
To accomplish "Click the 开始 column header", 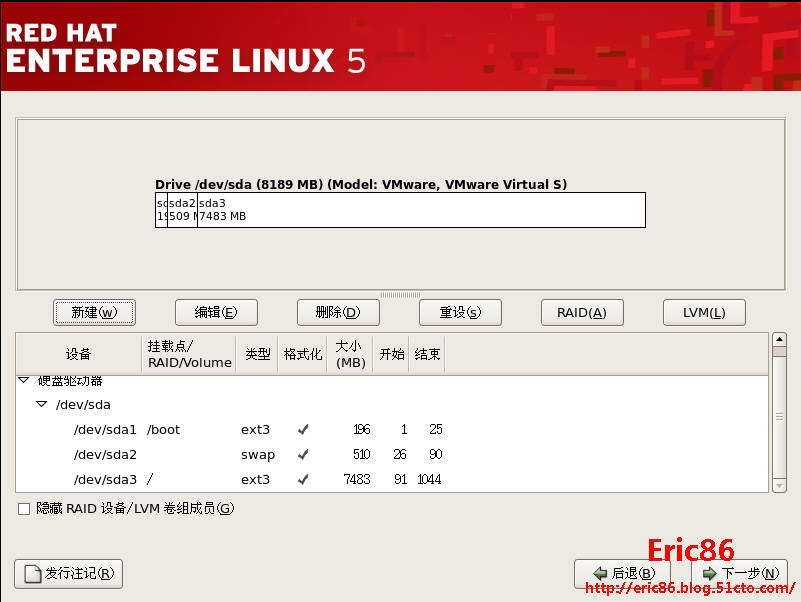I will [391, 354].
